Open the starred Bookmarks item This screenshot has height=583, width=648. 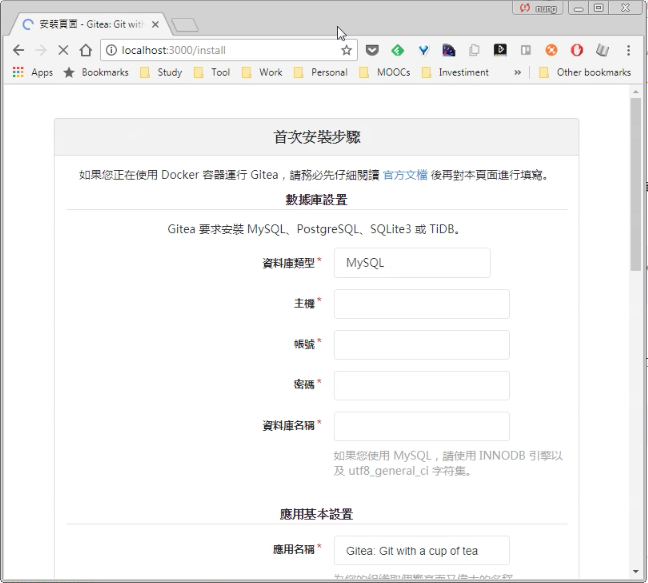[96, 72]
